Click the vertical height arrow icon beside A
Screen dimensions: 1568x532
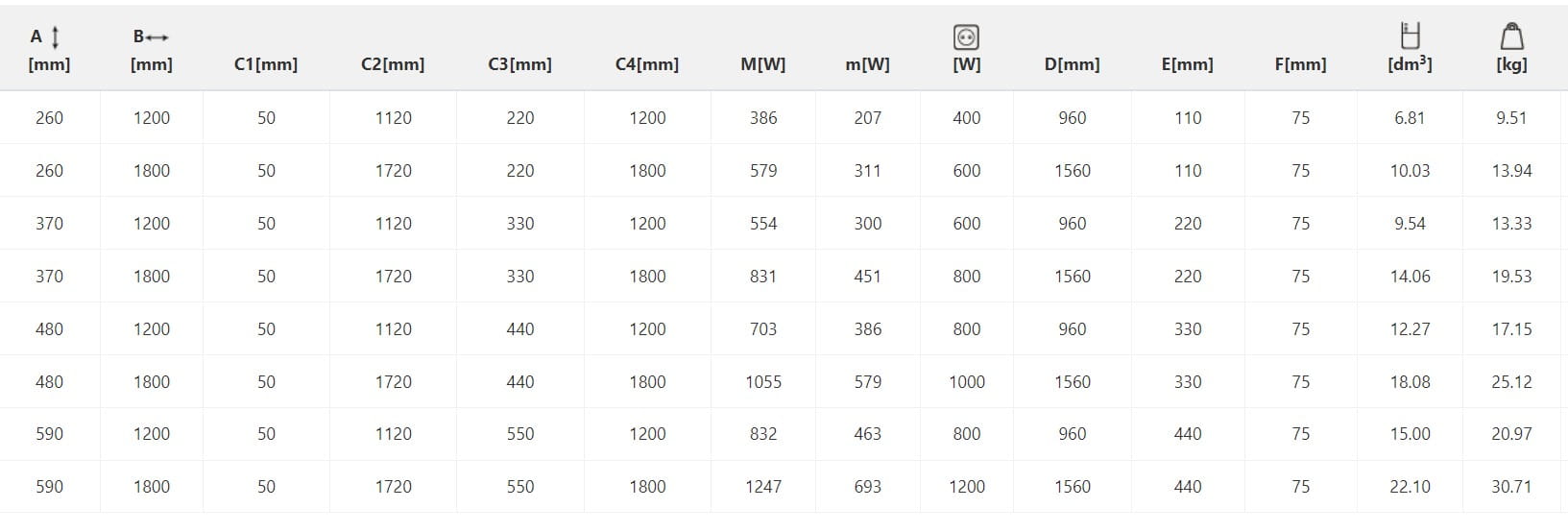[x=56, y=37]
